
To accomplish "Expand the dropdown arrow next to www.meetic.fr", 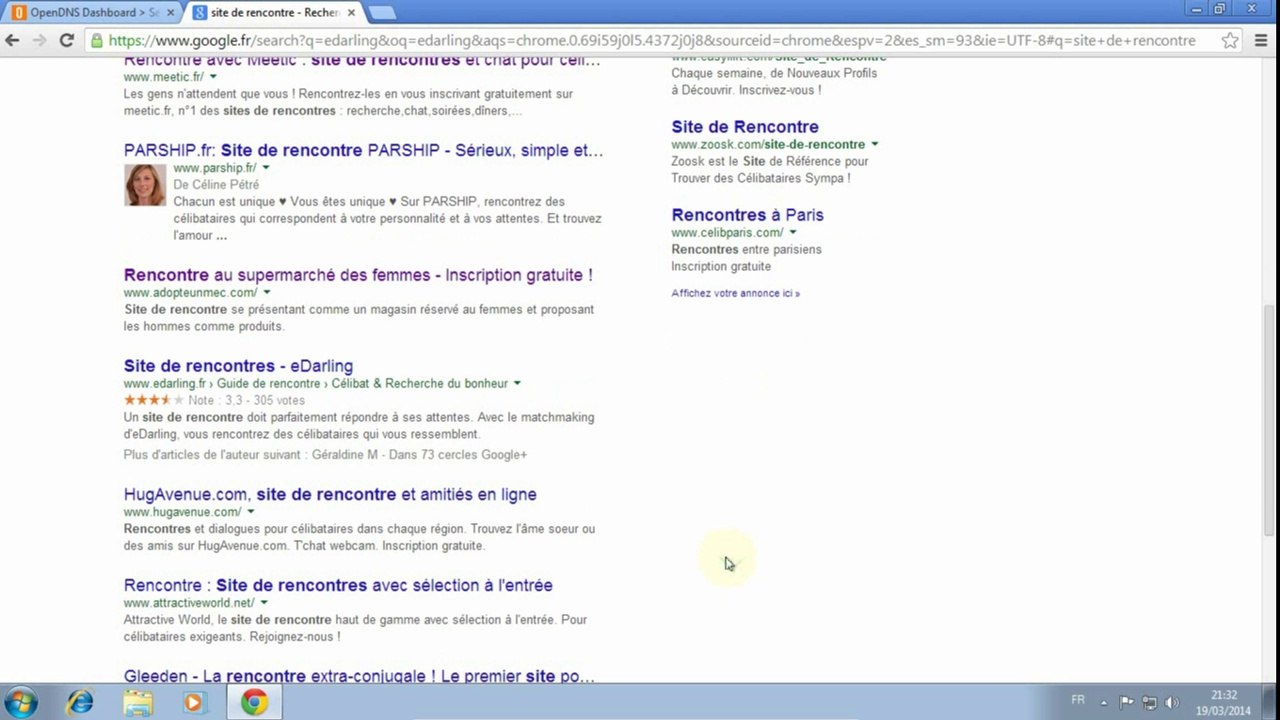I will click(x=212, y=77).
